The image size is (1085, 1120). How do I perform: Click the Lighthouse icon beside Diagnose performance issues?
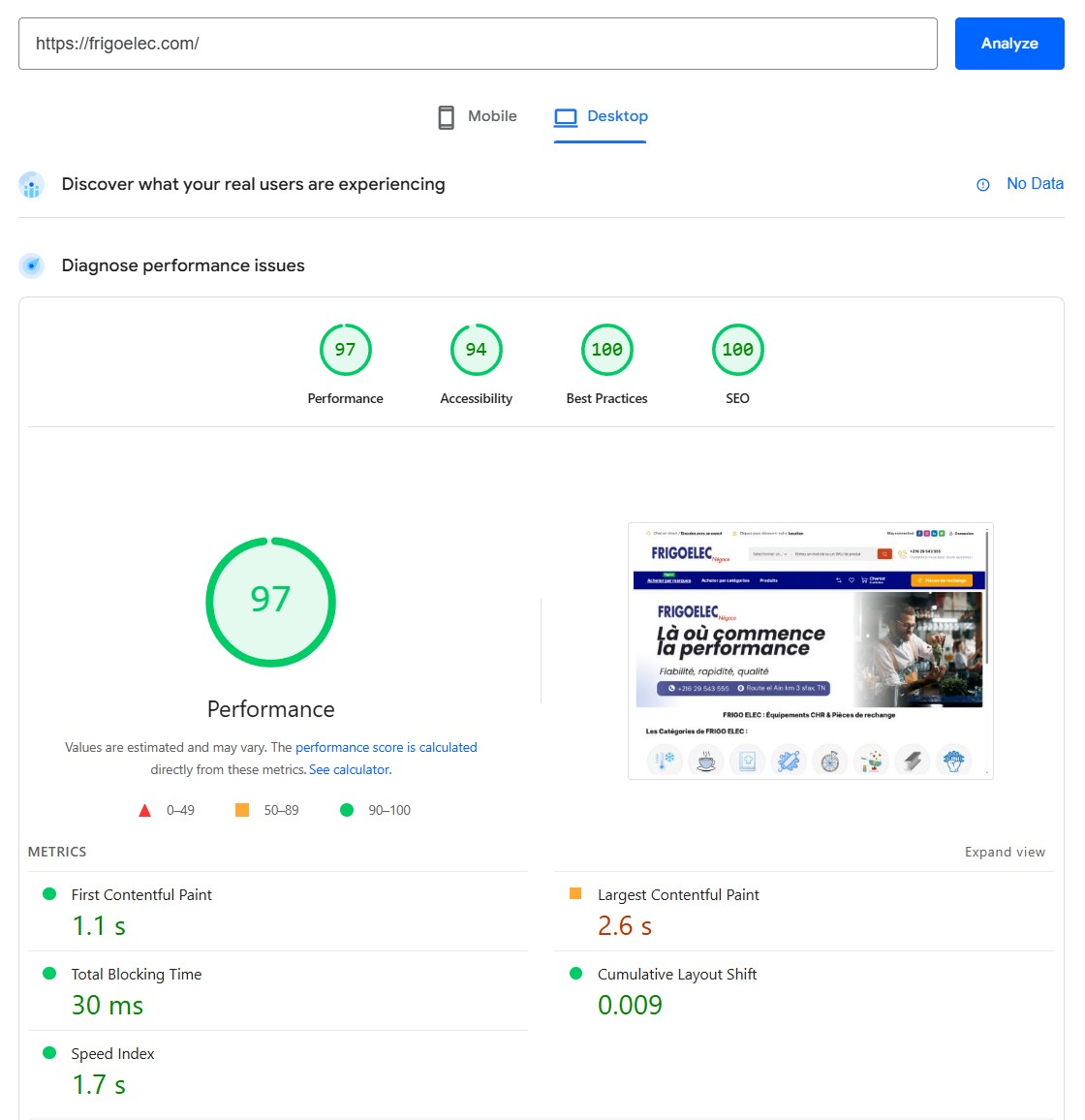coord(31,264)
